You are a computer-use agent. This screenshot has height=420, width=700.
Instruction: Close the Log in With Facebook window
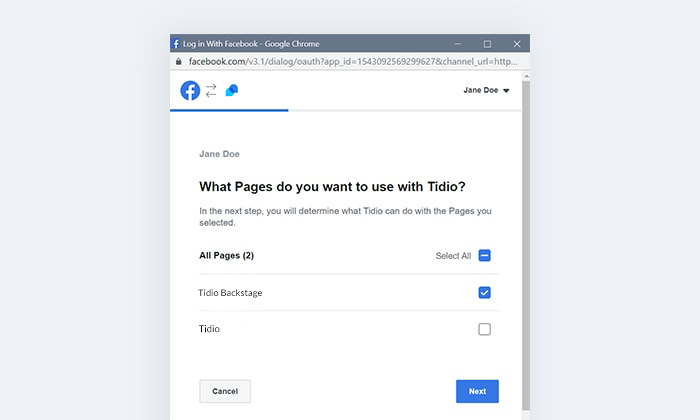pos(517,44)
